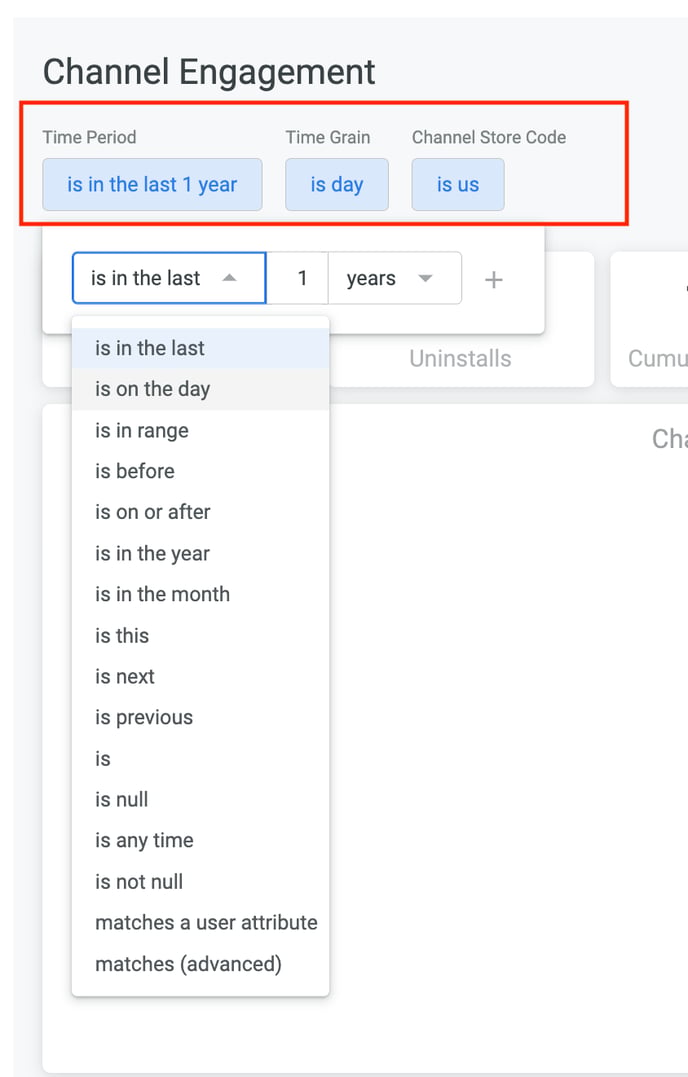Select 'is on the day' option
This screenshot has height=1077, width=688.
click(152, 389)
